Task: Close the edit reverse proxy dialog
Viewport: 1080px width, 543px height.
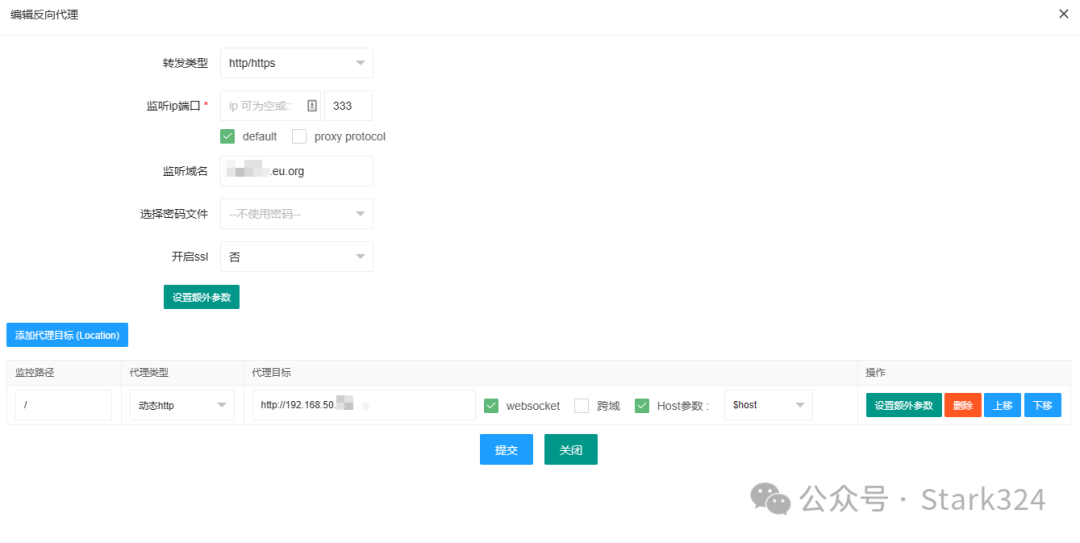Action: coord(1062,14)
